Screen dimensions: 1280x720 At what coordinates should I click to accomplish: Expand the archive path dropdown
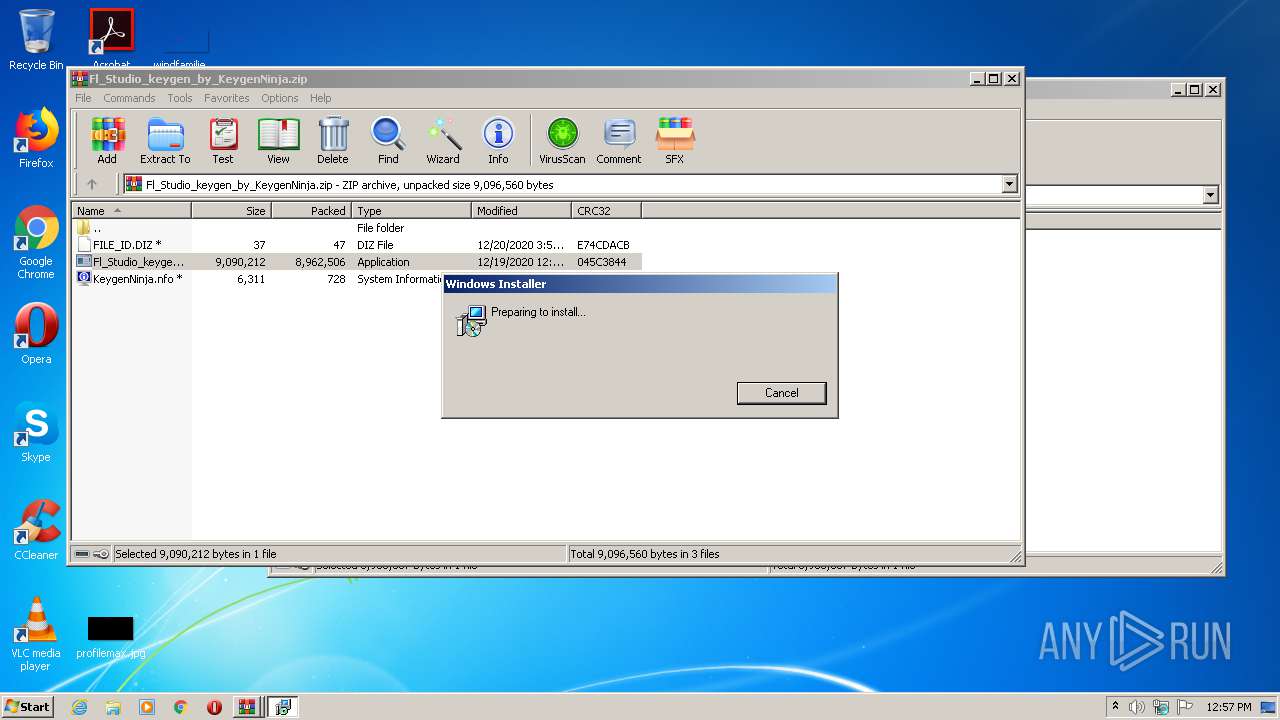[x=1009, y=184]
